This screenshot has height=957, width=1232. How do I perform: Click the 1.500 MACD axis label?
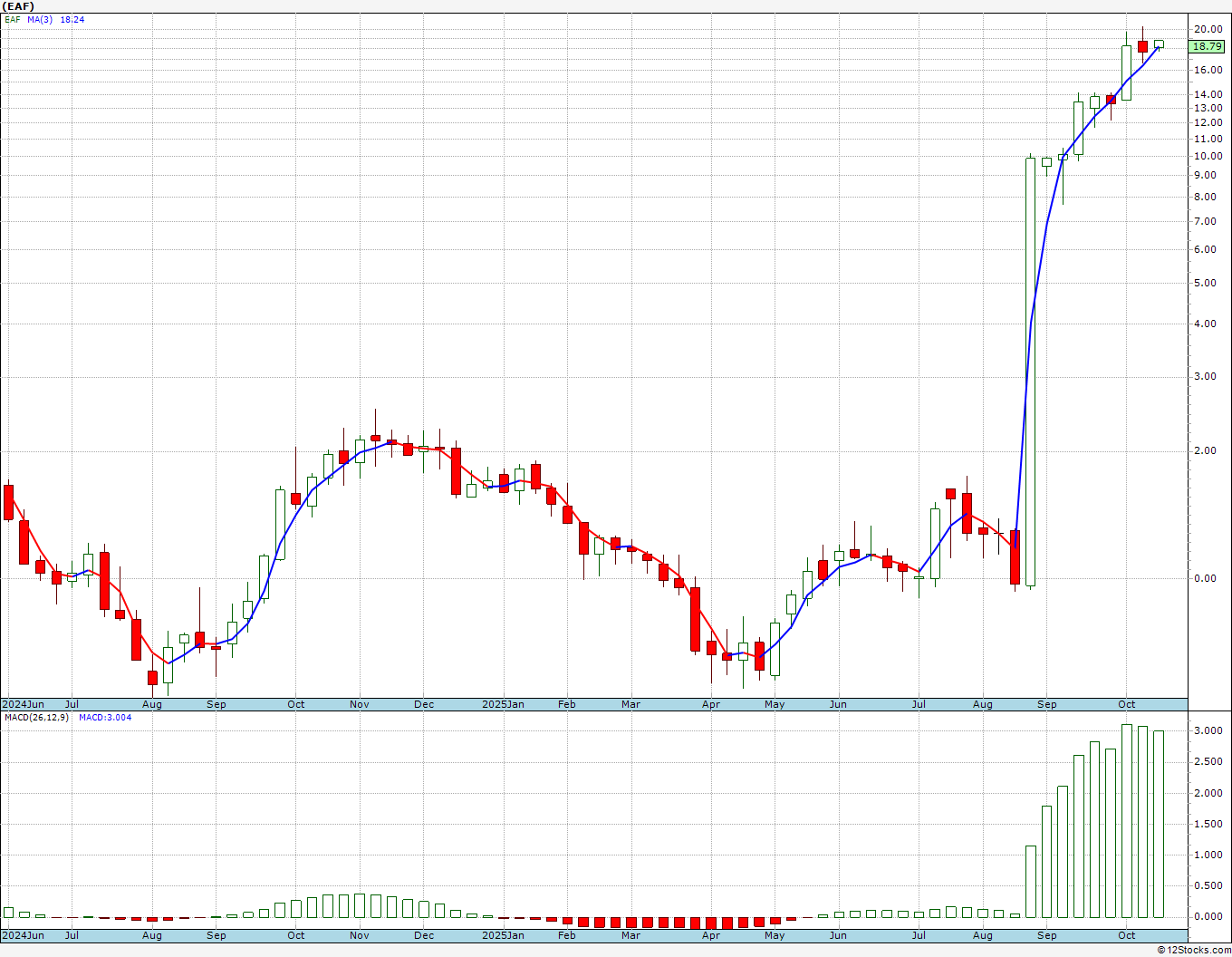pos(1208,824)
